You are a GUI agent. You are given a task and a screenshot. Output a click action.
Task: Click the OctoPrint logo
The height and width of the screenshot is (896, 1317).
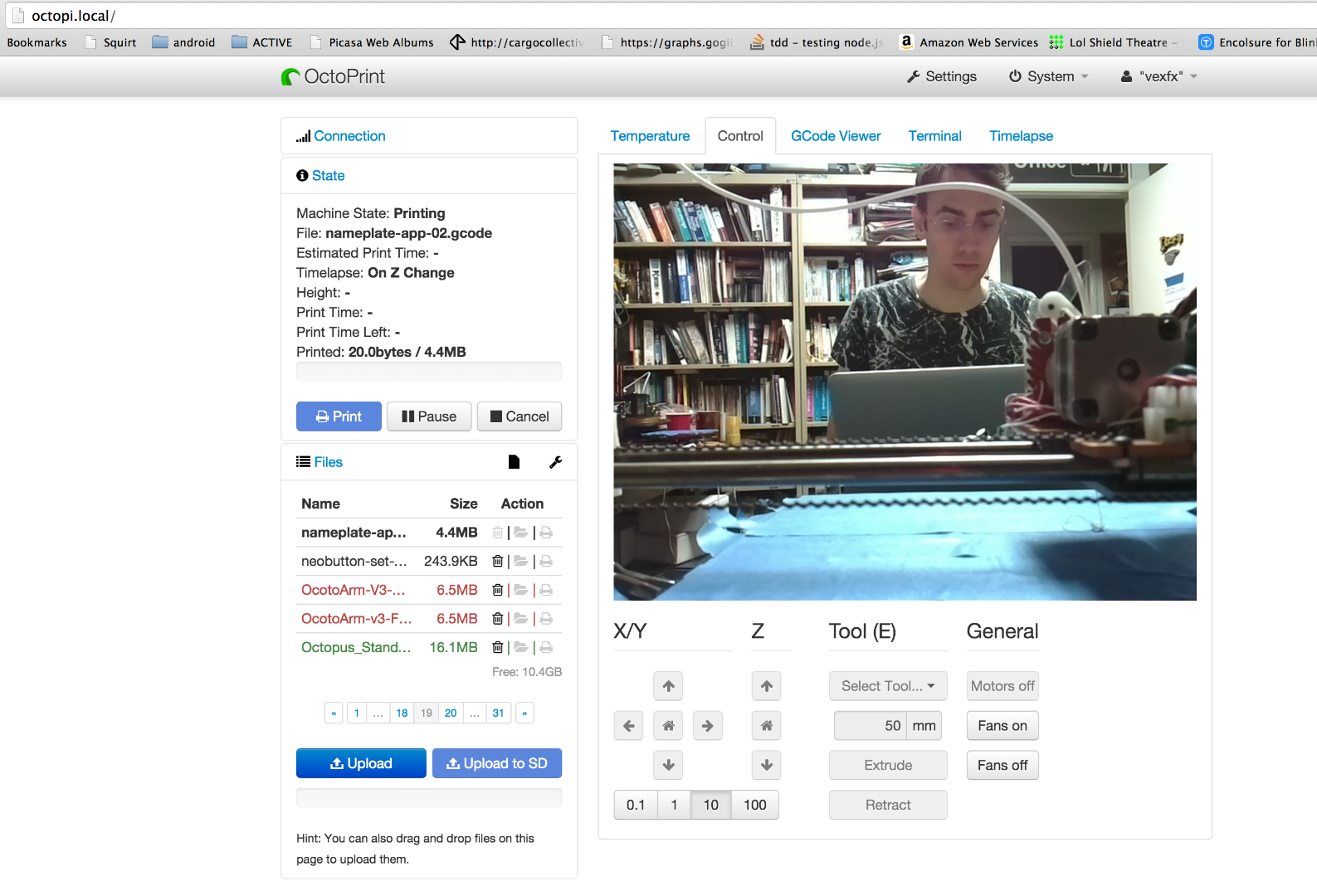(x=333, y=76)
